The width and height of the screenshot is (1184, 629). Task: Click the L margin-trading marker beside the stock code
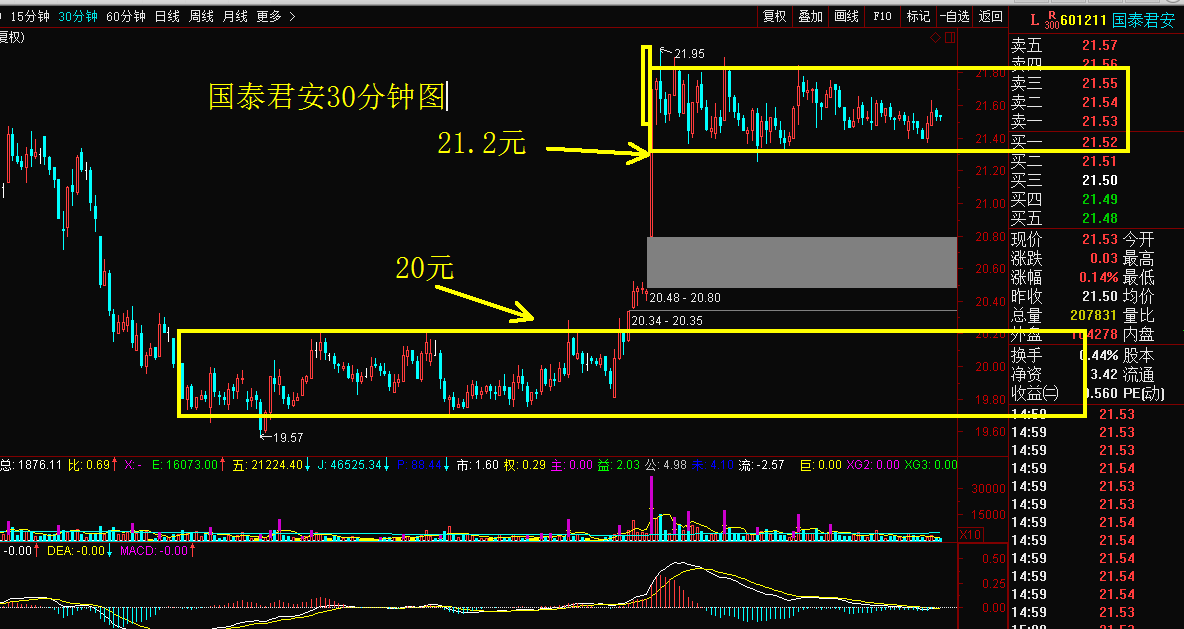tap(1035, 19)
